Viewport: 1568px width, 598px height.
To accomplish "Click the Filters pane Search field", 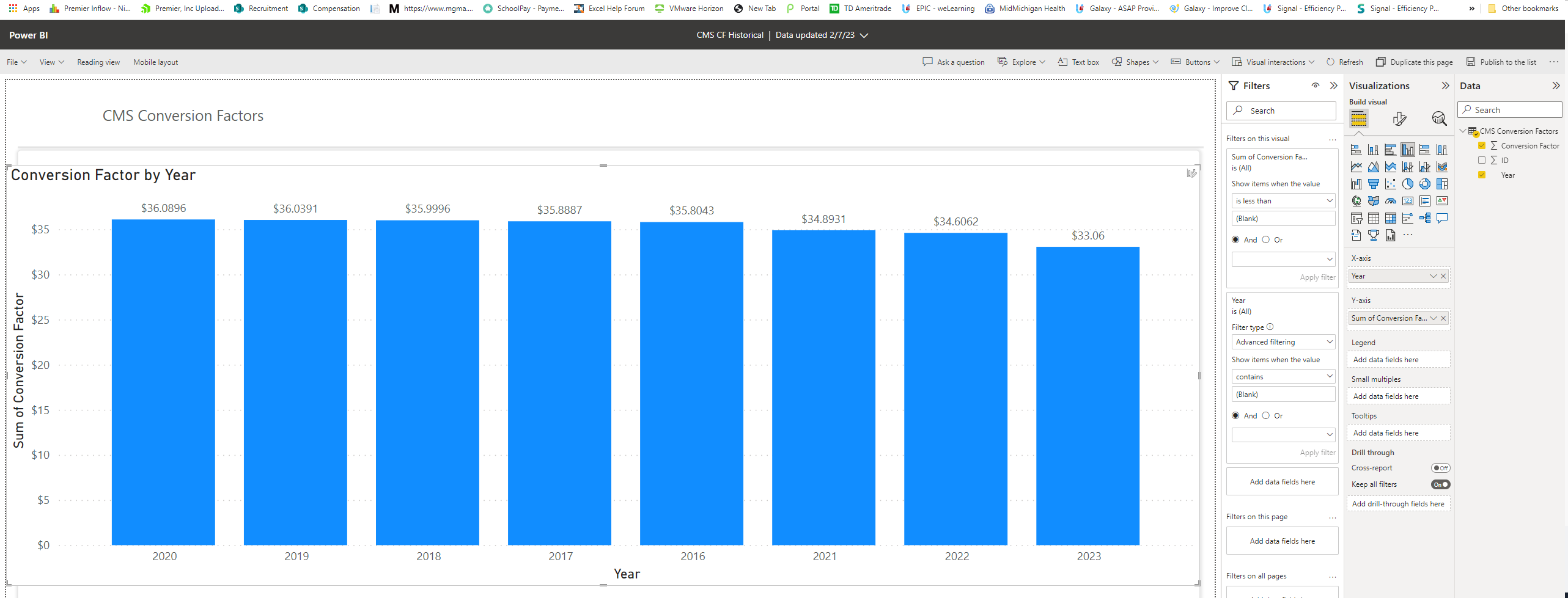I will pos(1281,111).
